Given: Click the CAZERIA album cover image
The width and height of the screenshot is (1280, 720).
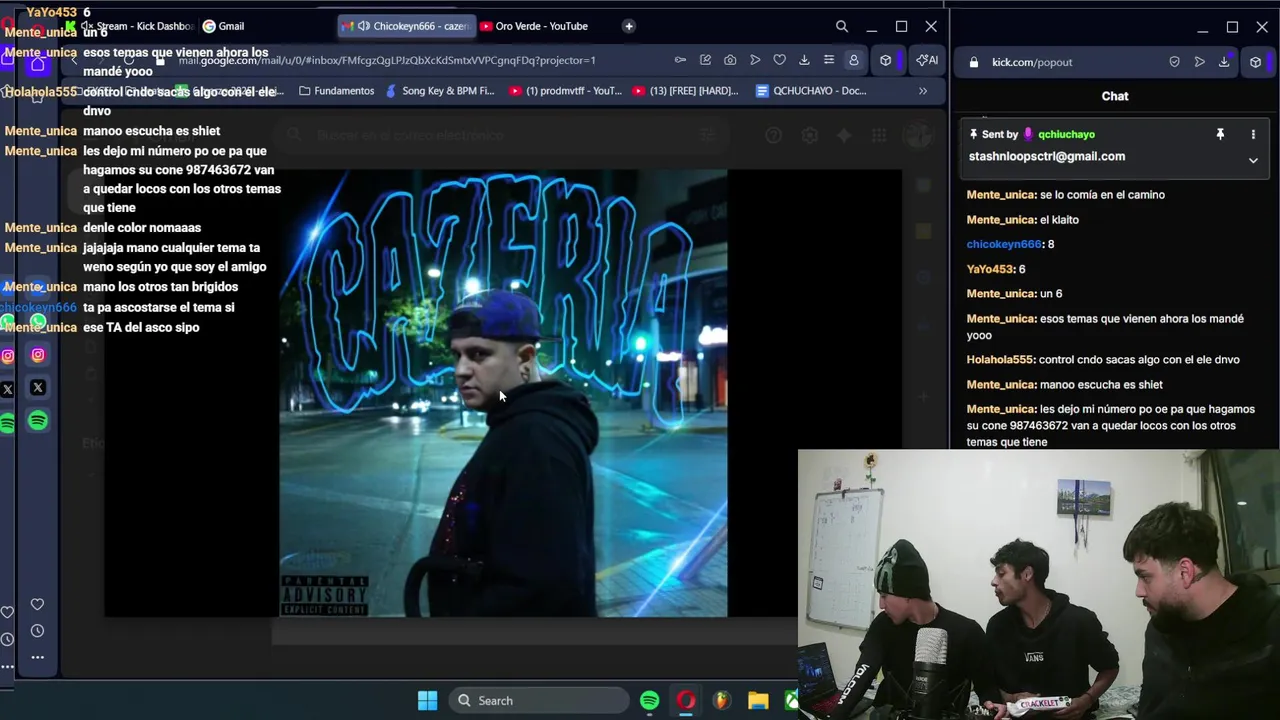Looking at the screenshot, I should 503,393.
